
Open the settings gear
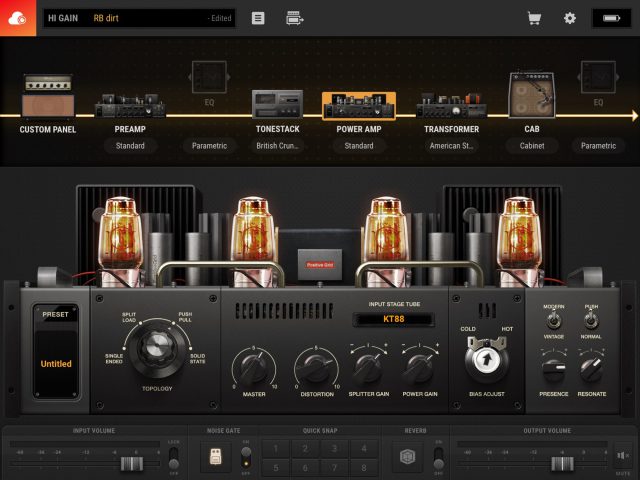click(x=570, y=18)
